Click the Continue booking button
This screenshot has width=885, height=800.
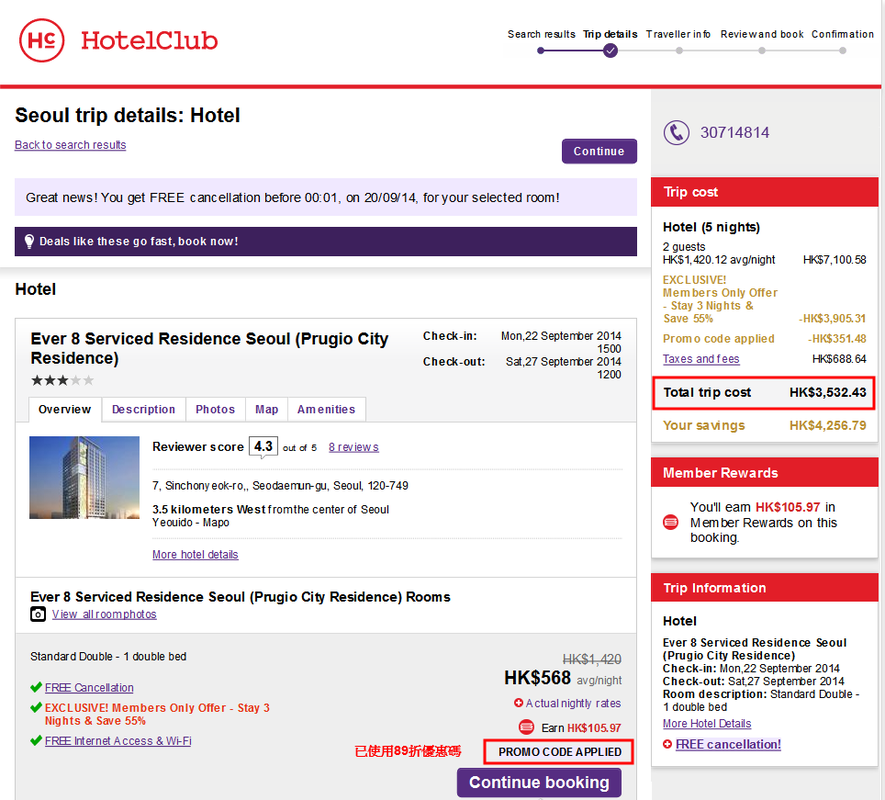[x=539, y=782]
